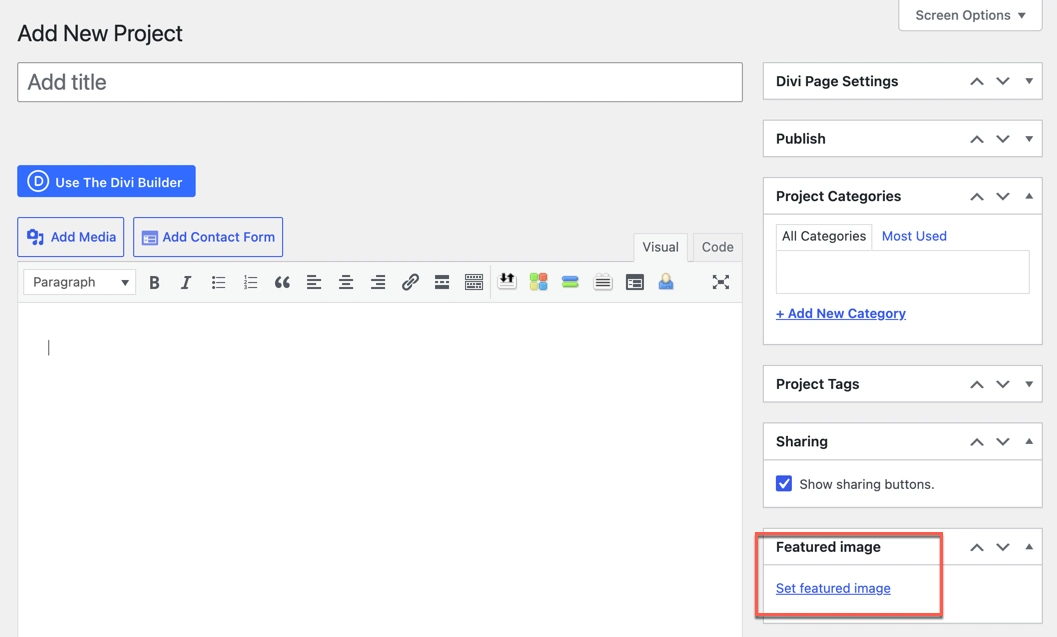Move Featured image panel down
This screenshot has width=1057, height=637.
tap(1003, 547)
